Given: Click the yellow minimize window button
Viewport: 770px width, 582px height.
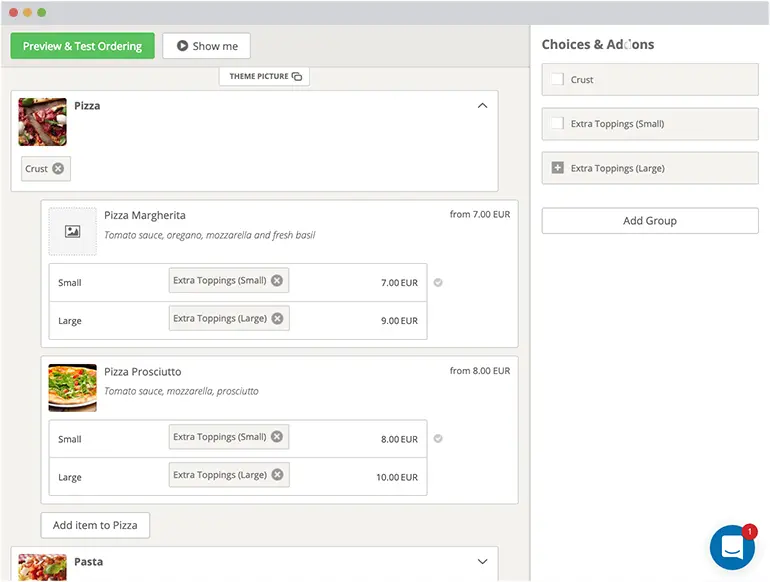Looking at the screenshot, I should pyautogui.click(x=28, y=12).
